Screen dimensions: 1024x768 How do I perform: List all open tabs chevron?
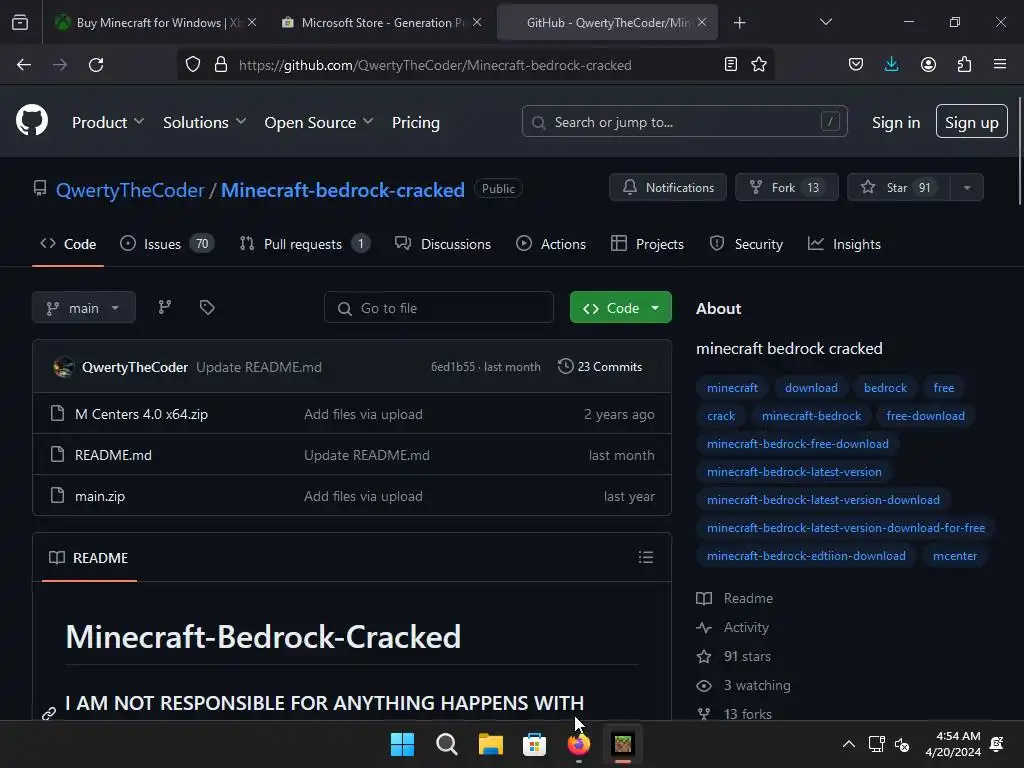click(825, 23)
